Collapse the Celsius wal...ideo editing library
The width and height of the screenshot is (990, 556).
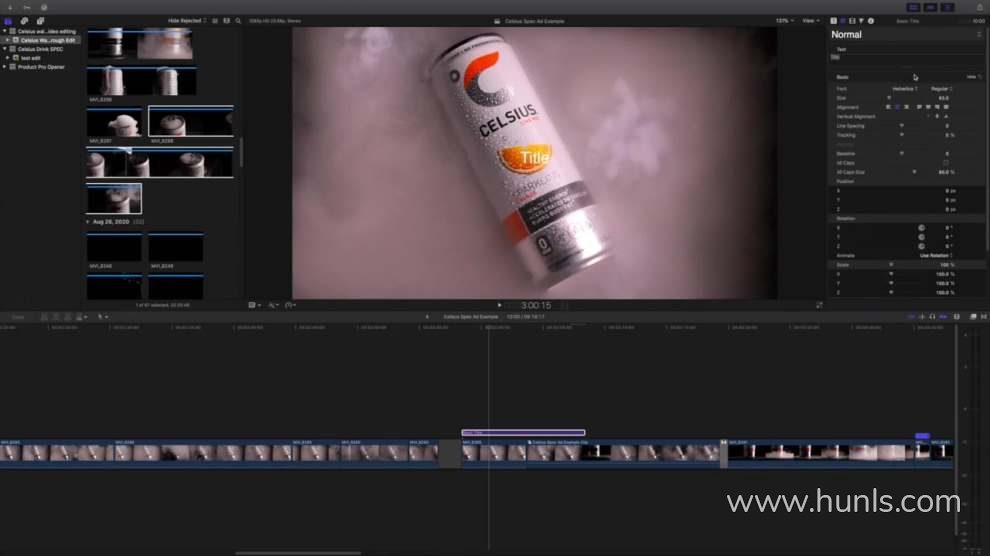coord(5,31)
